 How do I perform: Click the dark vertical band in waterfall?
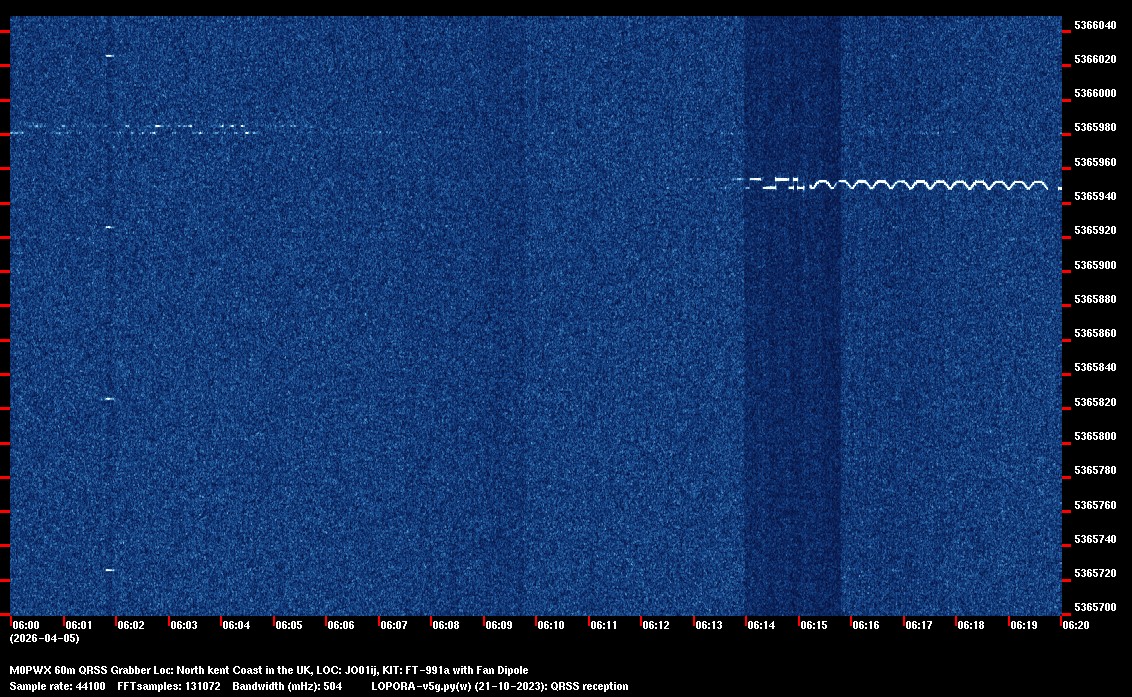click(x=793, y=316)
